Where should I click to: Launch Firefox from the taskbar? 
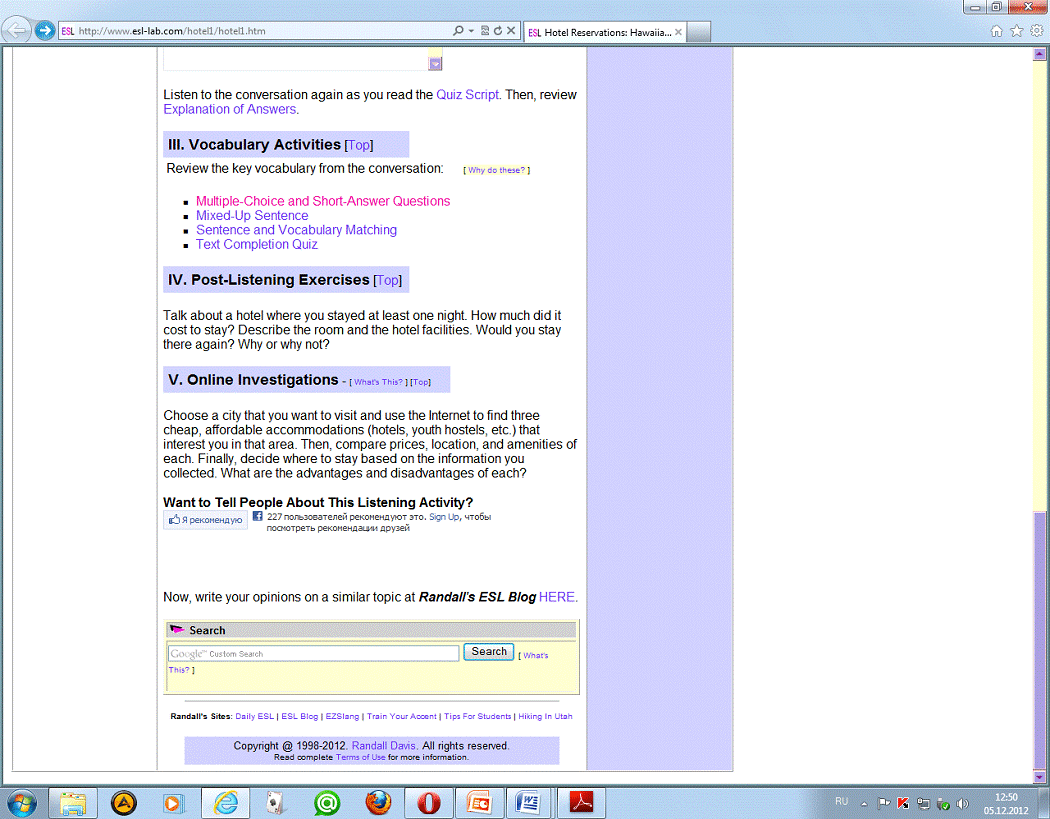coord(377,802)
